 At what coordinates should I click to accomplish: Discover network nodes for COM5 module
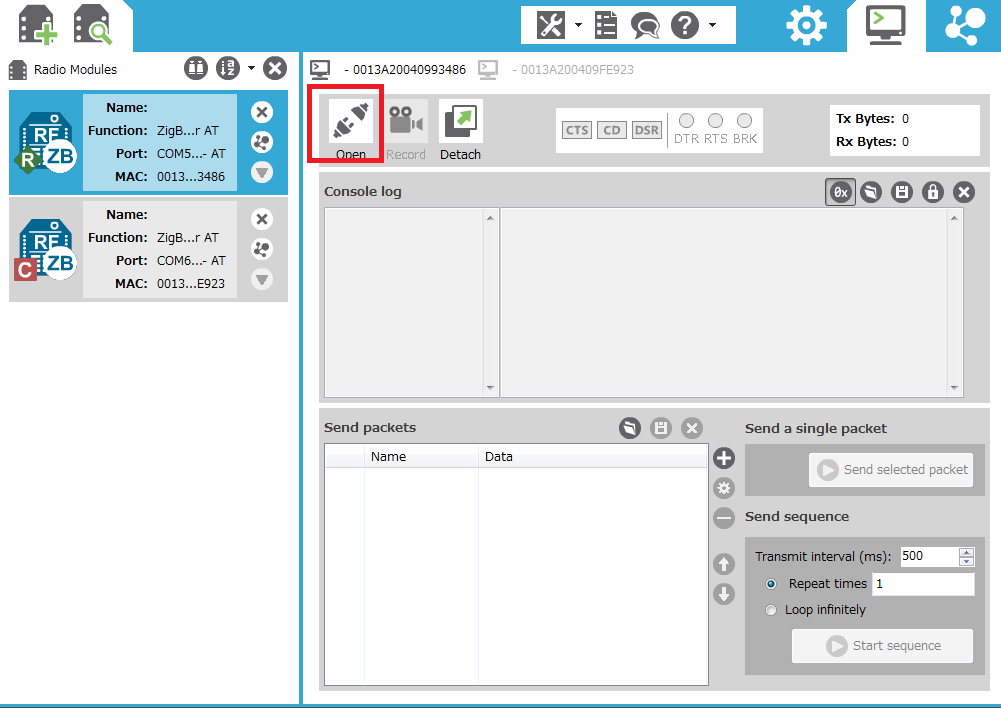(262, 142)
